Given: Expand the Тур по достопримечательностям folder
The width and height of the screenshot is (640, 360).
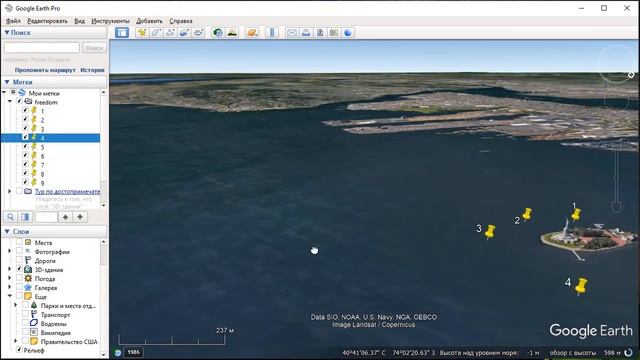Looking at the screenshot, I should click(x=10, y=191).
